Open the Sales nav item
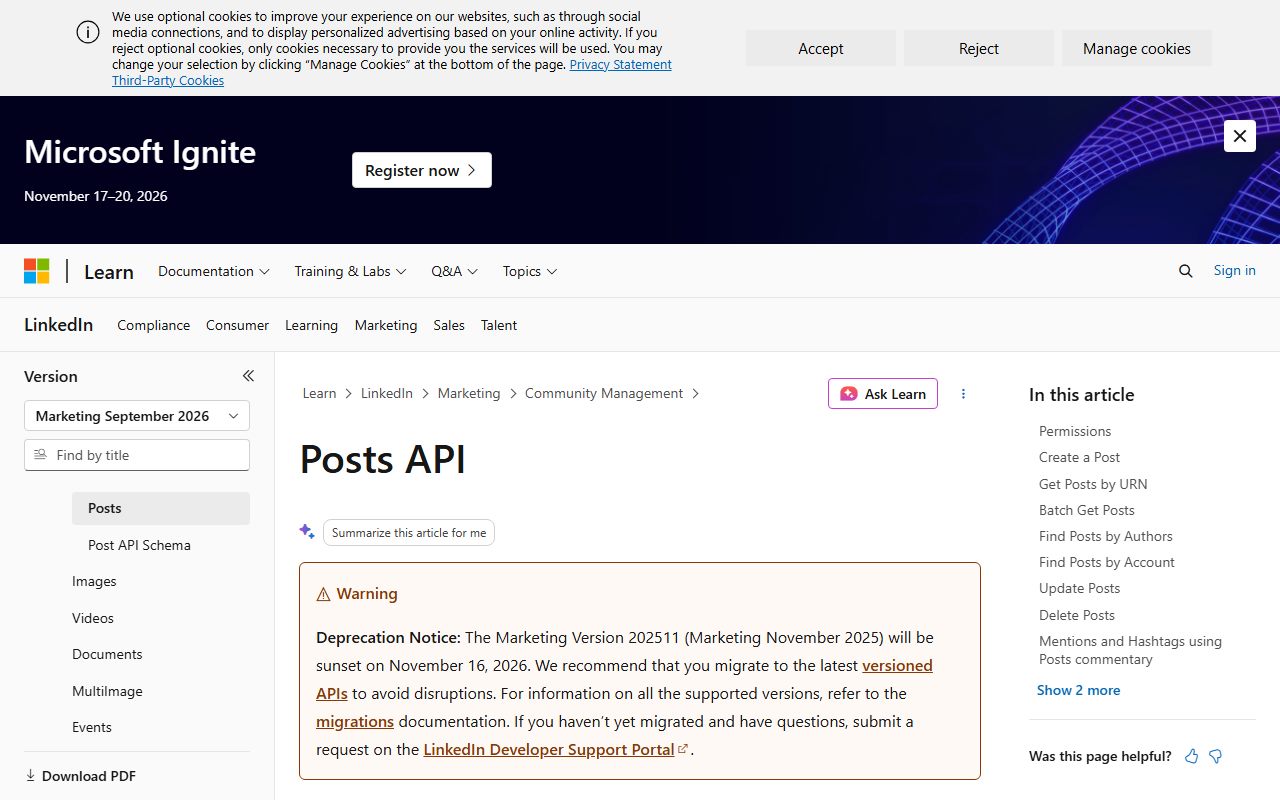This screenshot has height=800, width=1280. pos(449,325)
